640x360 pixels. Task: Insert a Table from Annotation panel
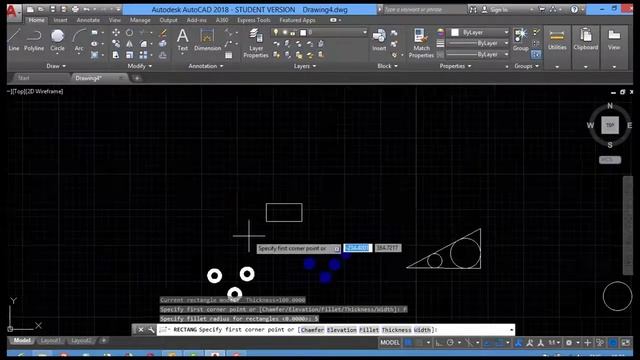[x=229, y=55]
